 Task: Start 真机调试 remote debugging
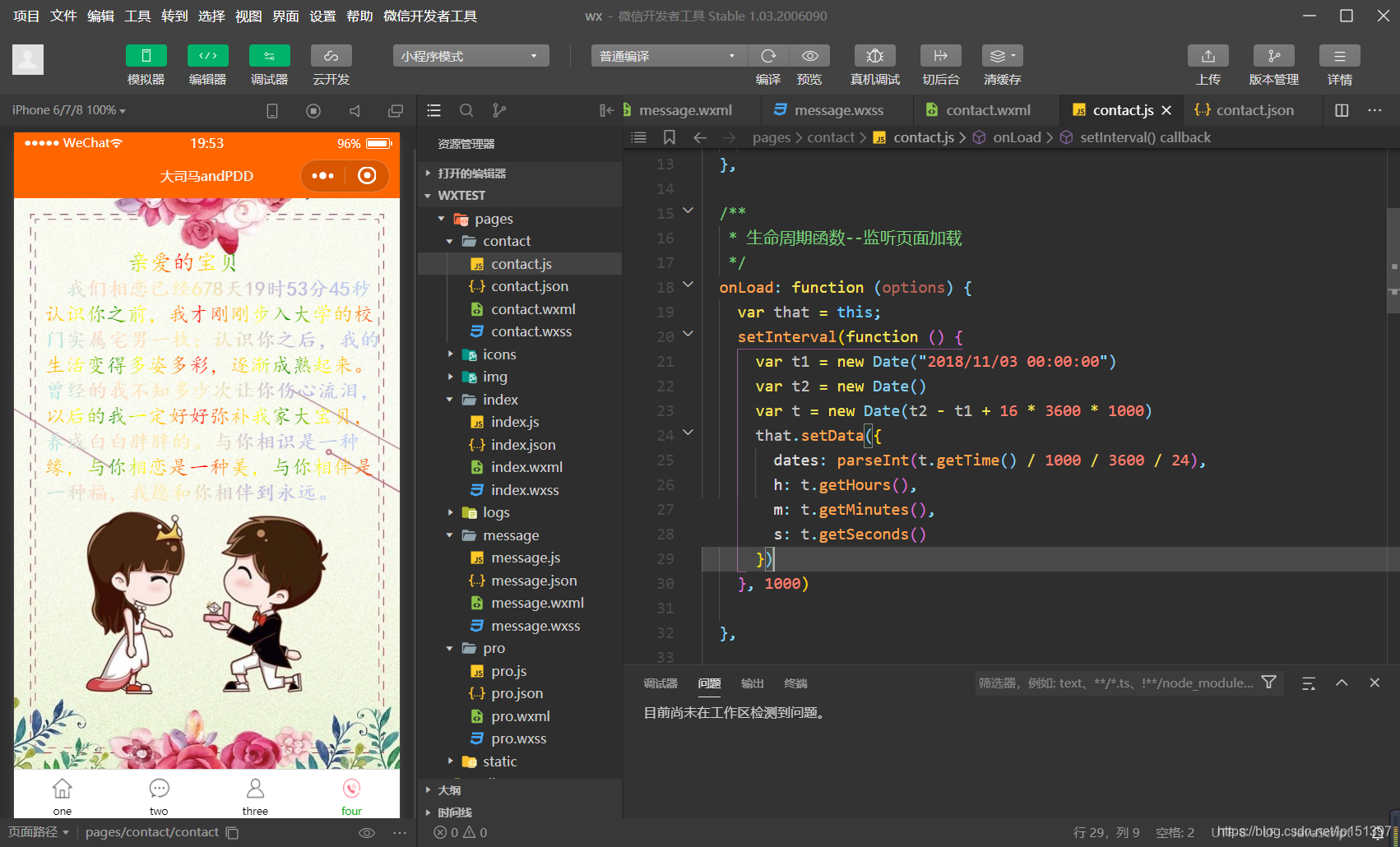click(x=875, y=56)
